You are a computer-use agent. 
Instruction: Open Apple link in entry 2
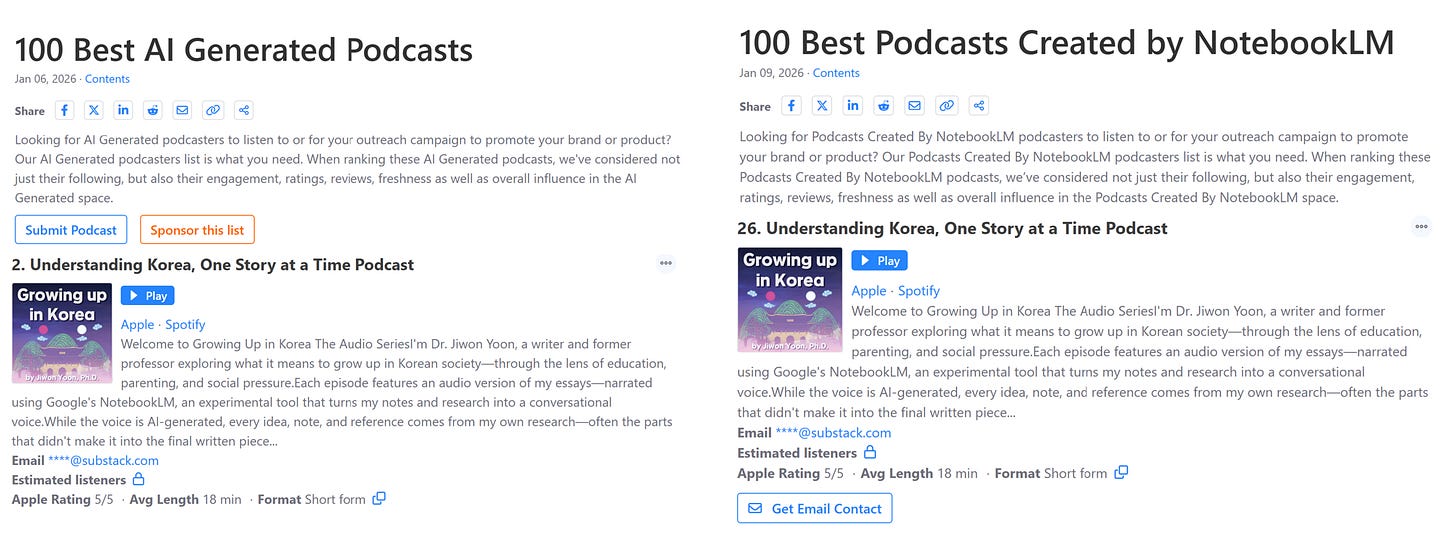coord(138,324)
